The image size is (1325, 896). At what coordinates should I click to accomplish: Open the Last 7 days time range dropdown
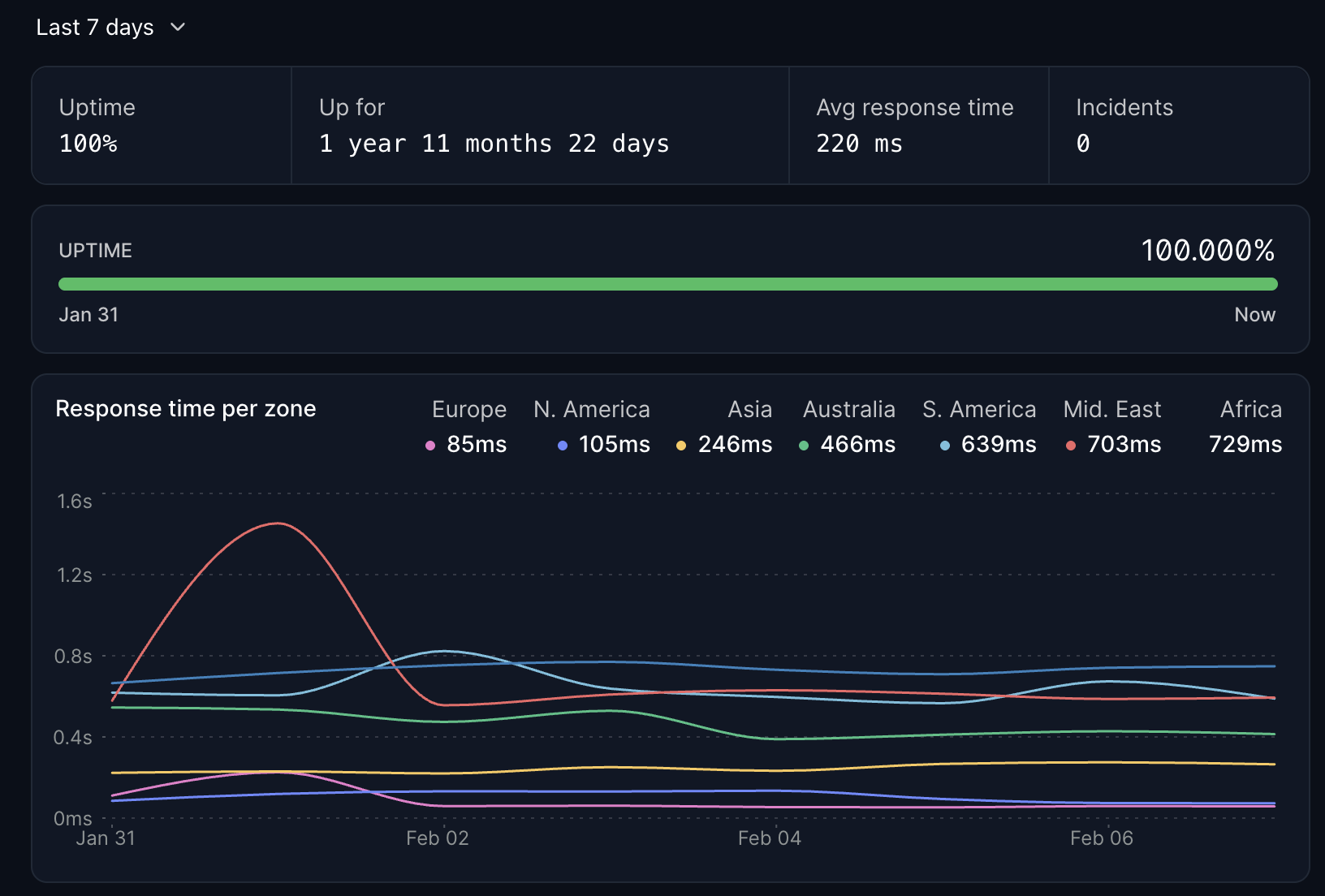coord(96,28)
